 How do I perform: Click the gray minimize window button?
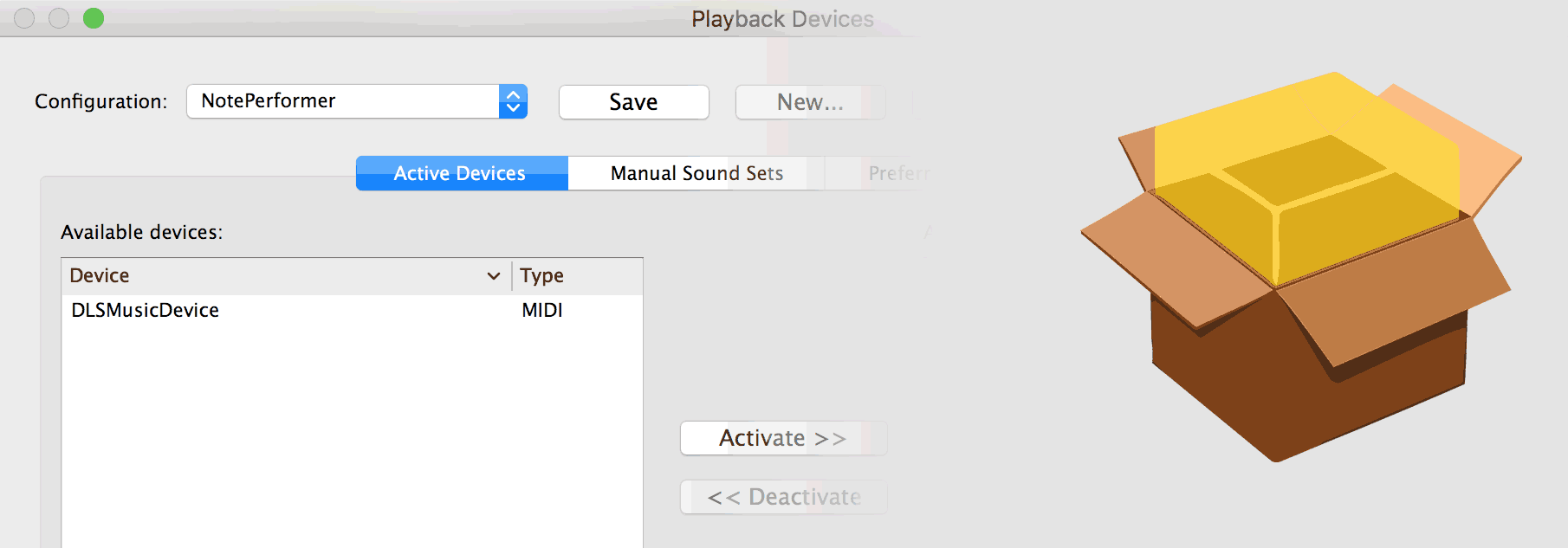point(59,18)
